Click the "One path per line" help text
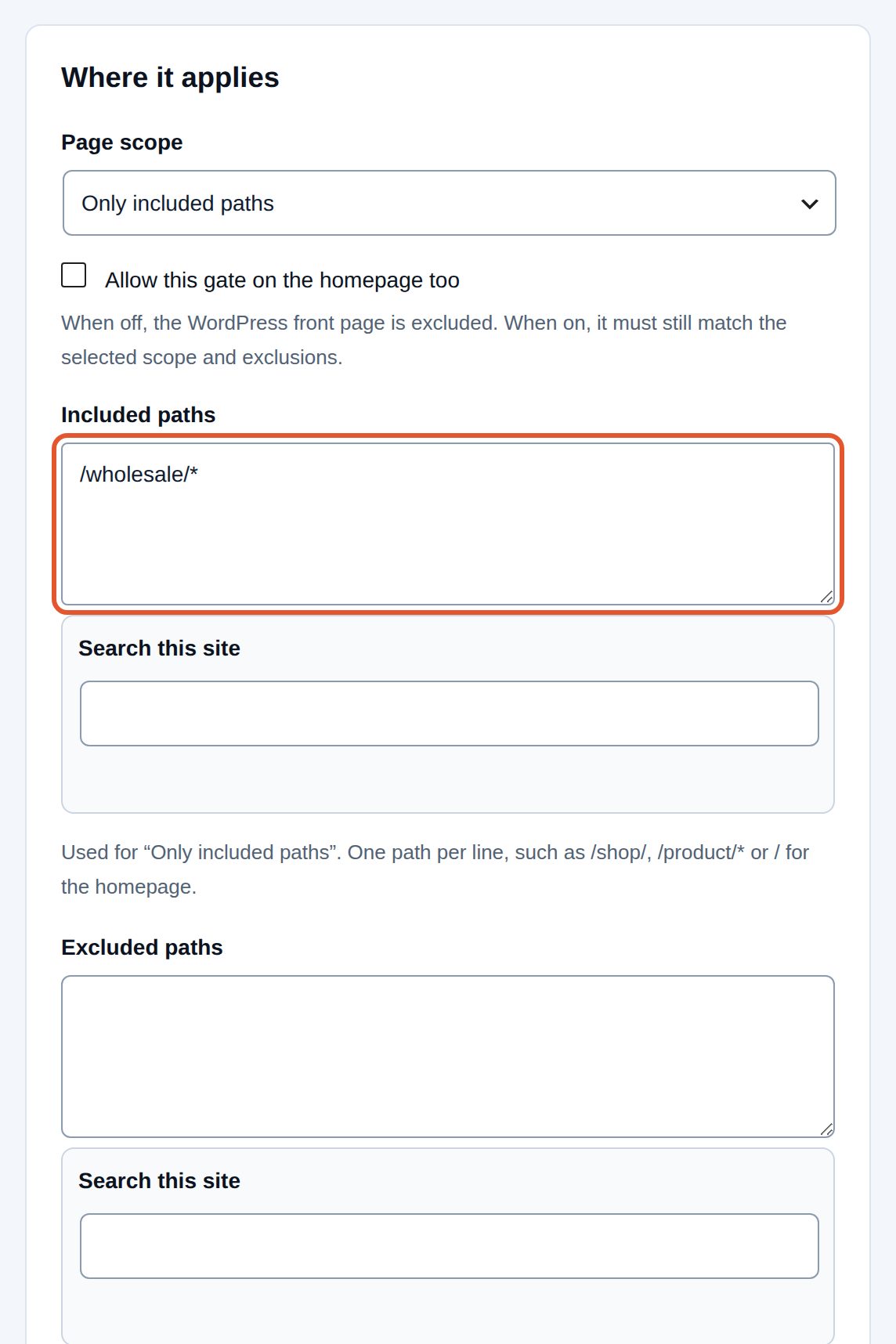Screen dimensions: 896x1344 (x=435, y=869)
